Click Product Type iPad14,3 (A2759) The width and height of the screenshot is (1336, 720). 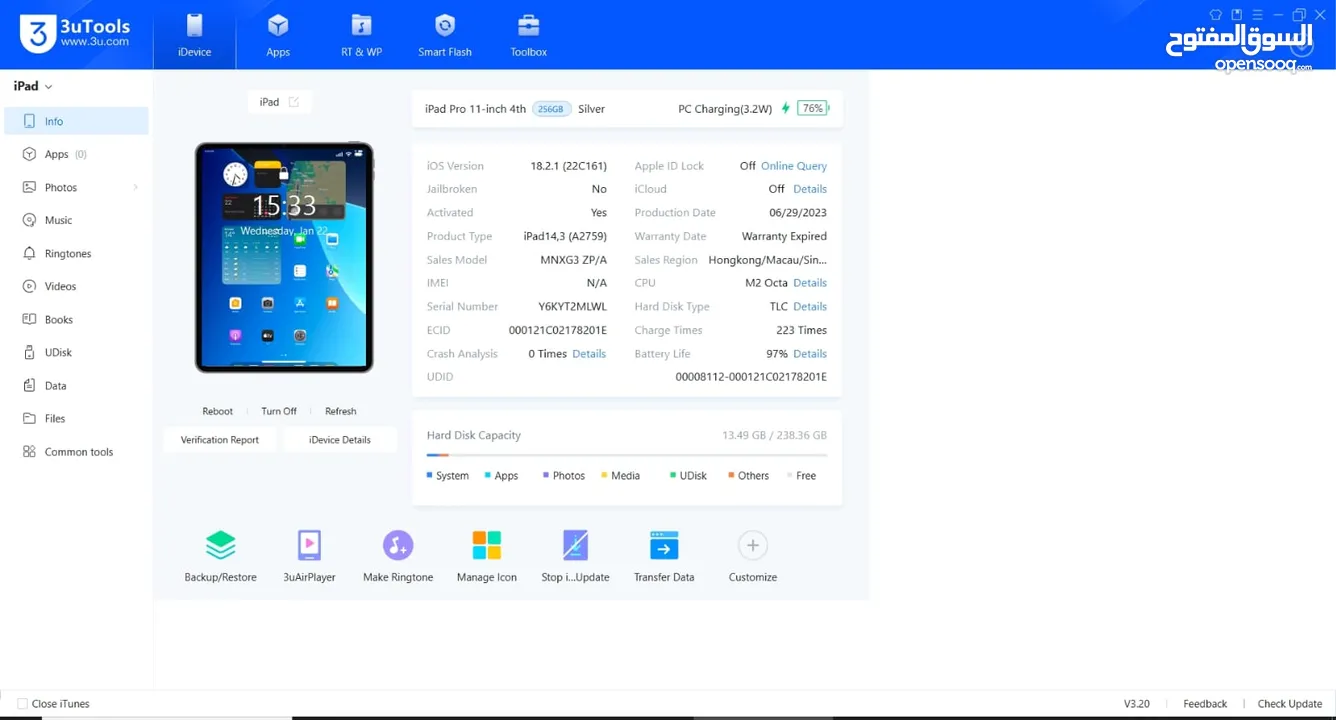pyautogui.click(x=565, y=236)
